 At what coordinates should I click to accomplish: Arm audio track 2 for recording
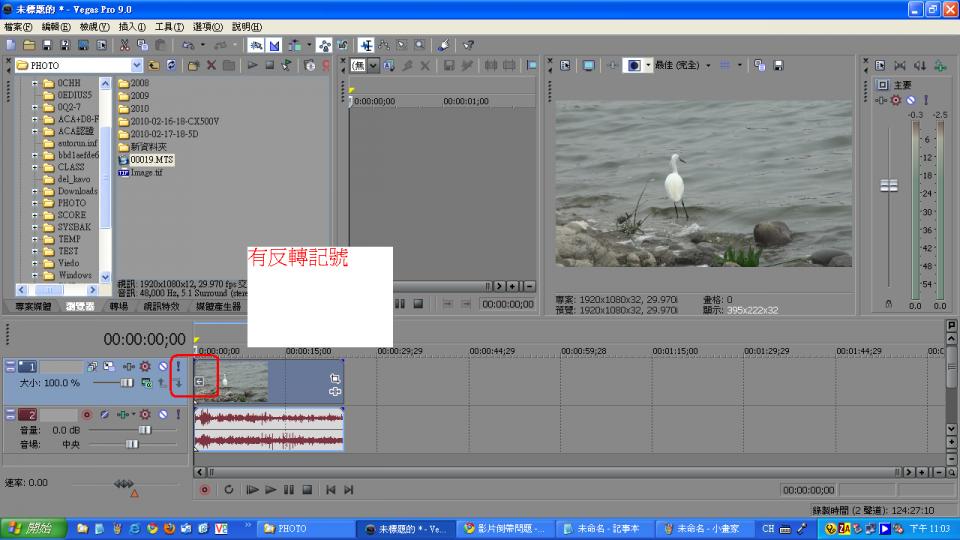click(x=87, y=414)
